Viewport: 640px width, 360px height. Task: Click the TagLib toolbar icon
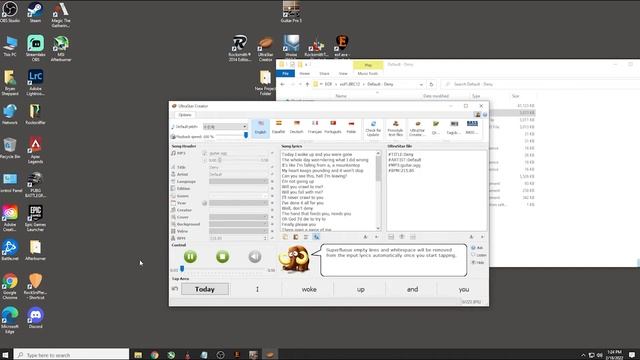pyautogui.click(x=453, y=128)
